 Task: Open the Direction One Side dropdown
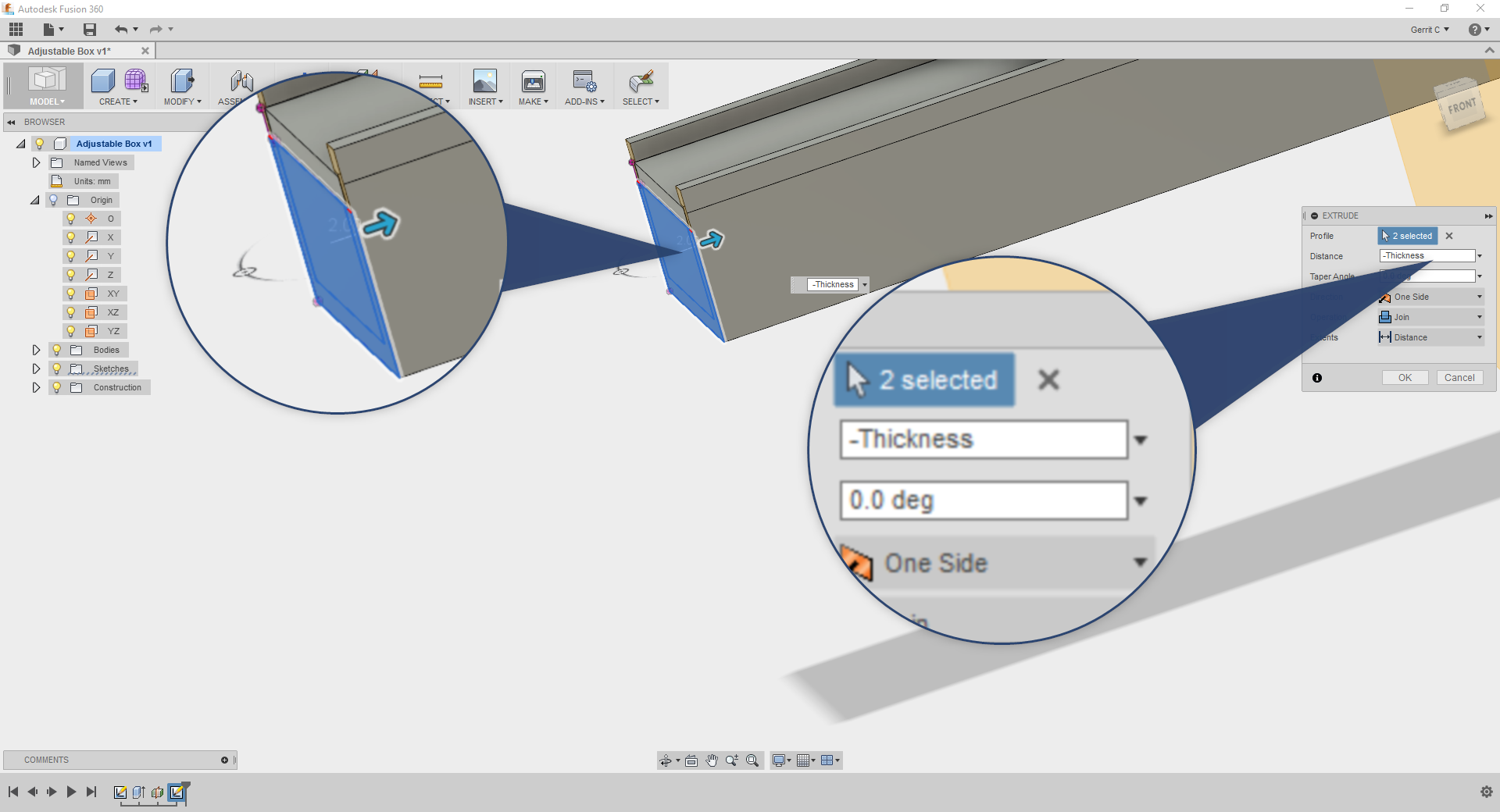point(1430,297)
